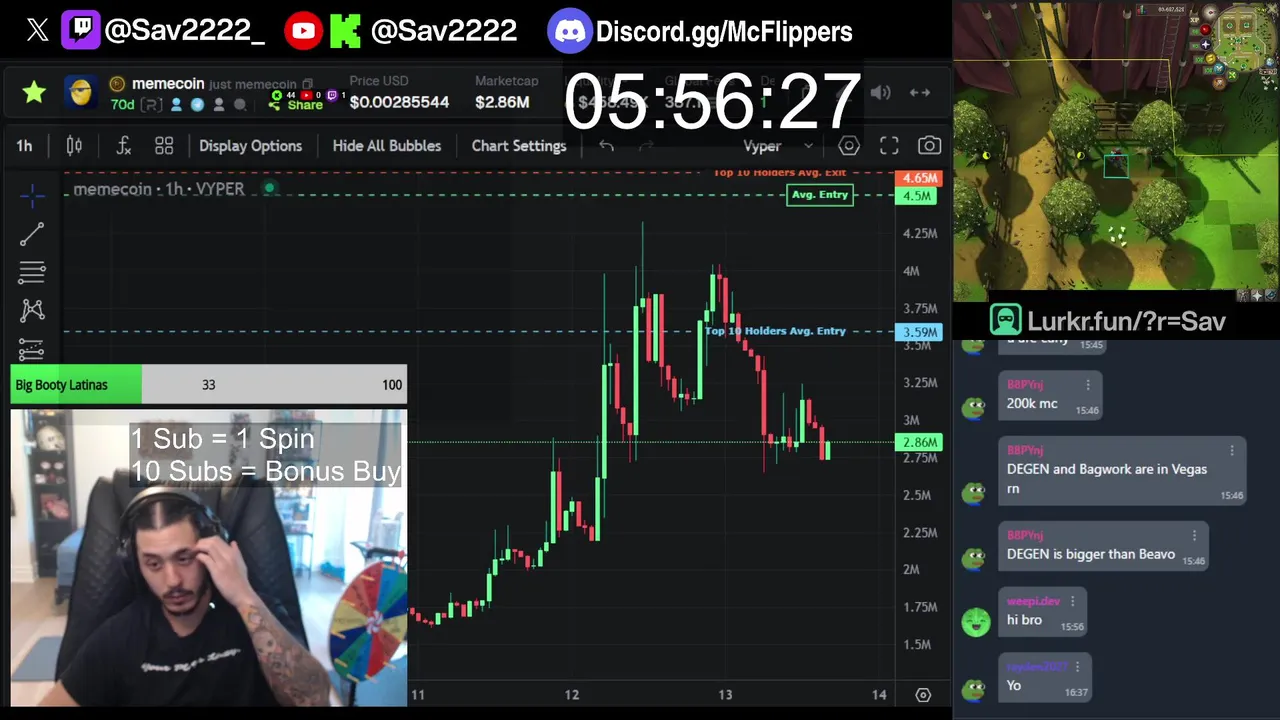Image resolution: width=1280 pixels, height=720 pixels.
Task: Open the chart layout grid selector
Action: (x=164, y=146)
